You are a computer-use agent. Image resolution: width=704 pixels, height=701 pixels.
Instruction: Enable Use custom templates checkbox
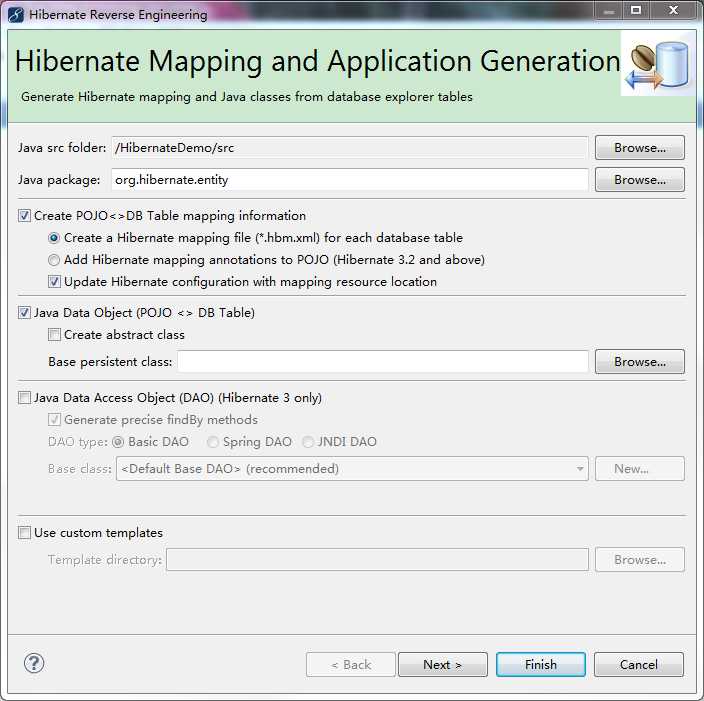click(24, 533)
